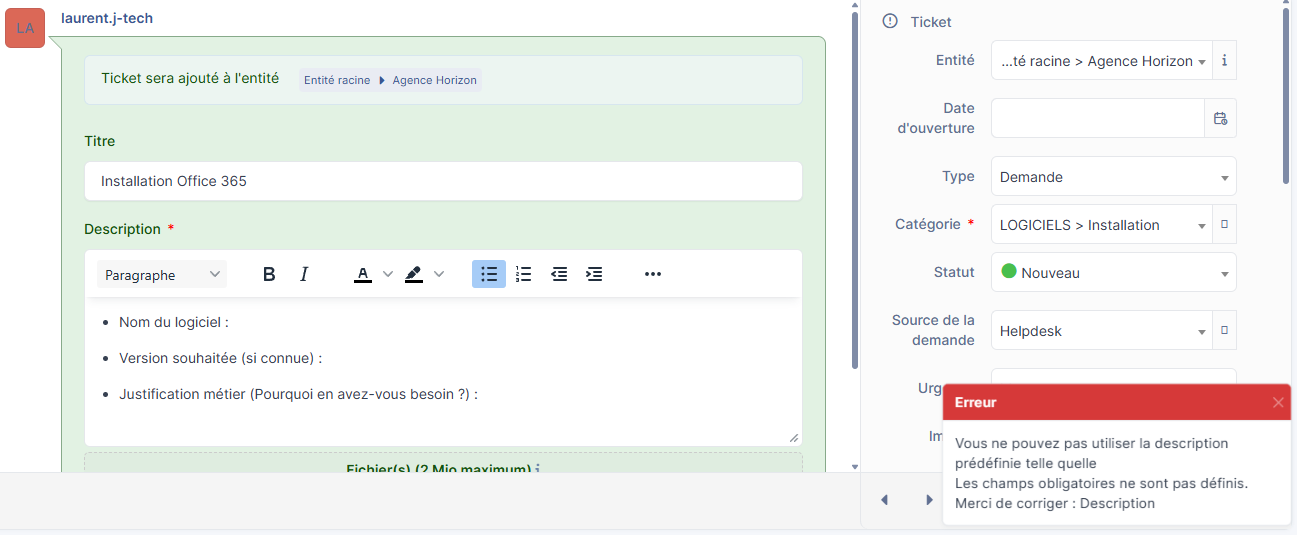Viewport: 1297px width, 535px height.
Task: Apply the background highlight color
Action: (x=414, y=274)
